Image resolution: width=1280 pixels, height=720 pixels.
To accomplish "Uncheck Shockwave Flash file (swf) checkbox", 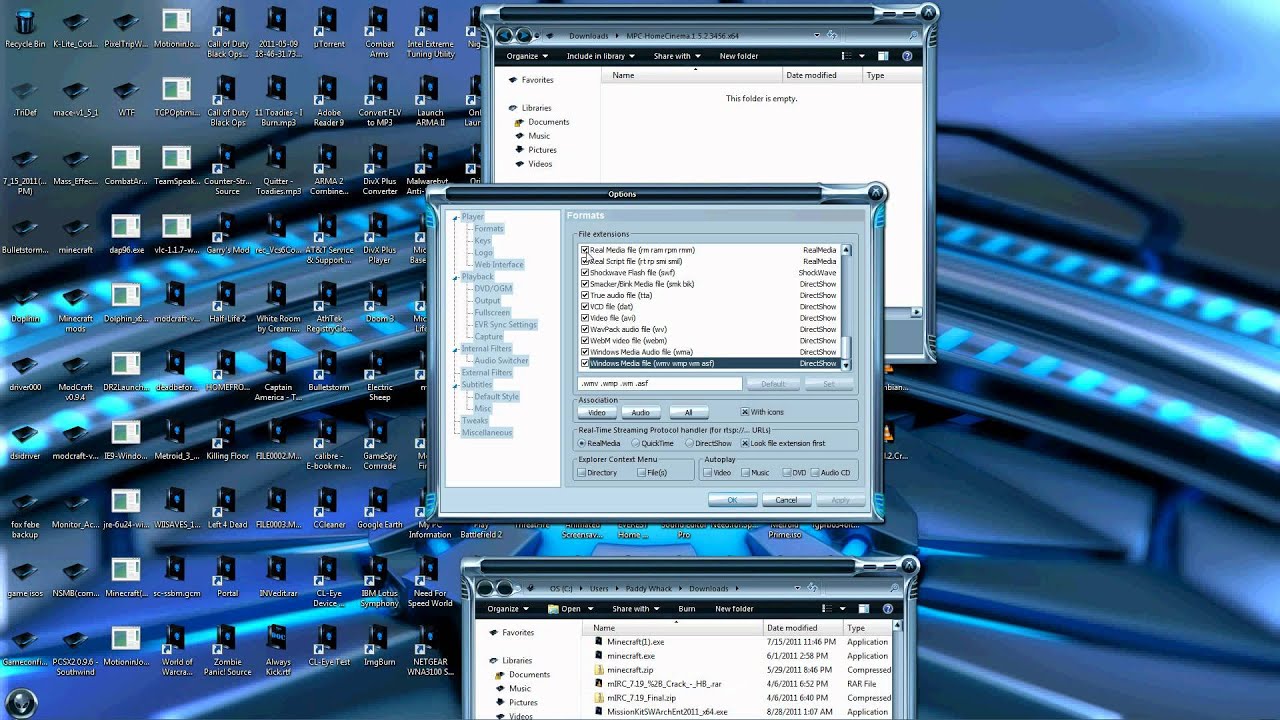I will point(585,272).
